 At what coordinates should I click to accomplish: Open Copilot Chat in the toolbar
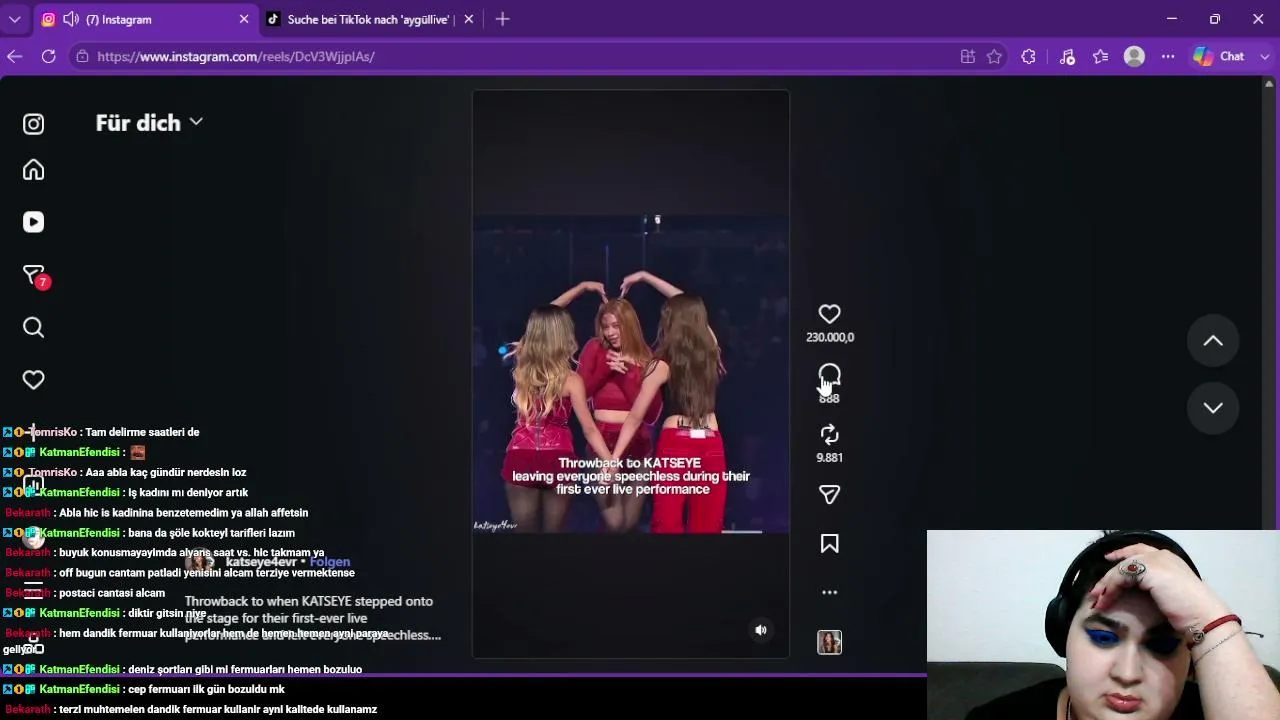pos(1219,57)
